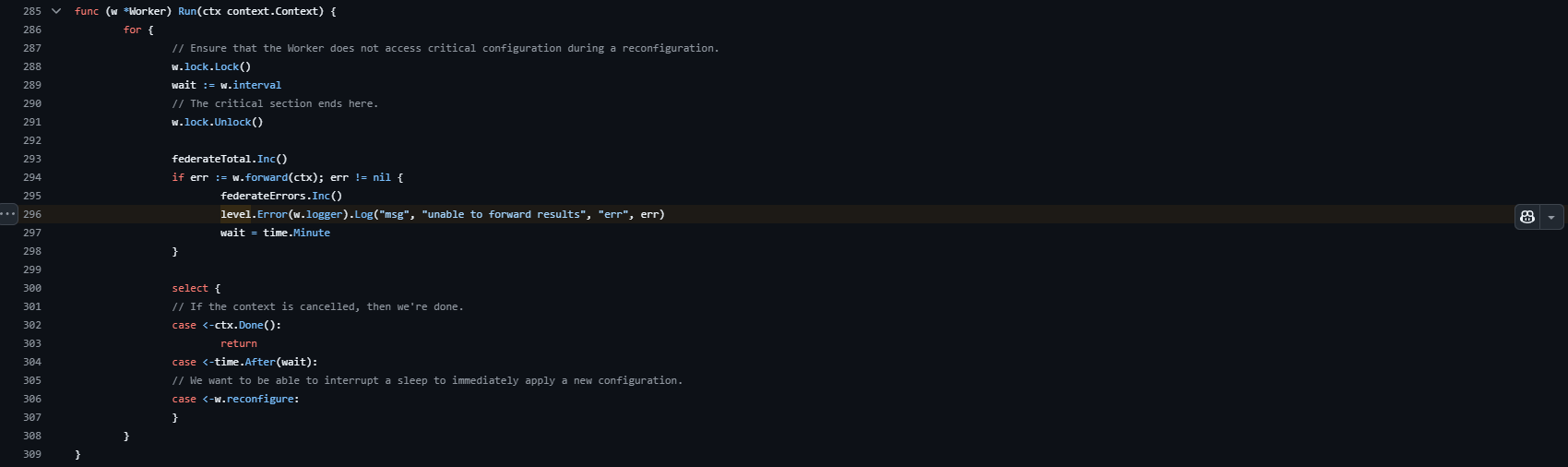Expand Copilot dropdown arrow beside icon
The image size is (1568, 467).
click(1551, 216)
